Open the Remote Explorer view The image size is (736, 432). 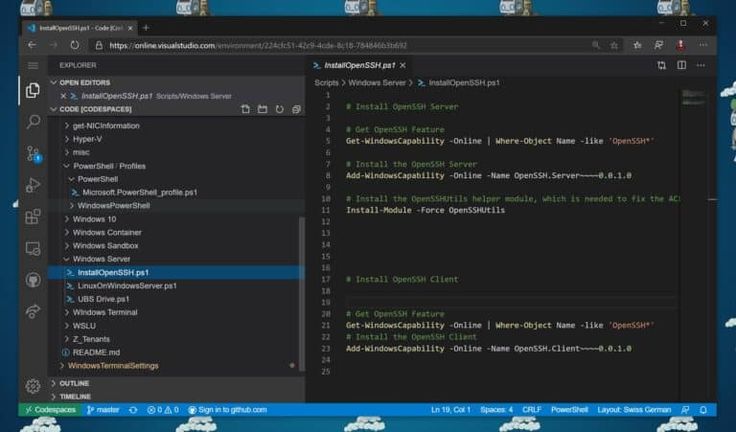coord(32,248)
